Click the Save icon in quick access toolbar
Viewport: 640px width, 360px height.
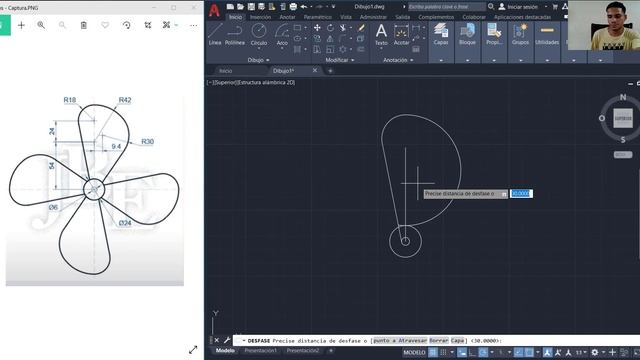[251, 7]
